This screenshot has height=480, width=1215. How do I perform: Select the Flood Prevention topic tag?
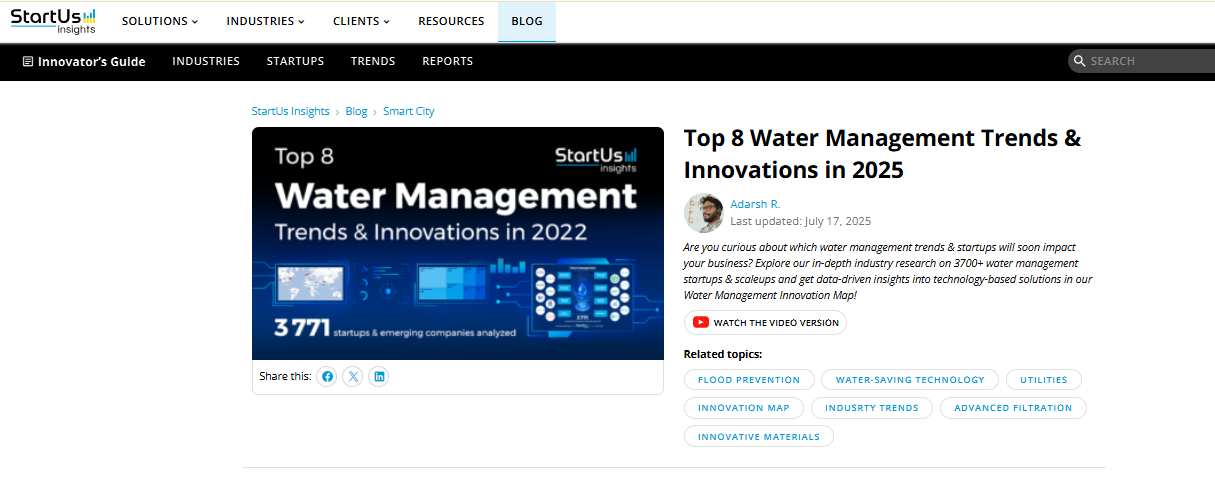749,380
